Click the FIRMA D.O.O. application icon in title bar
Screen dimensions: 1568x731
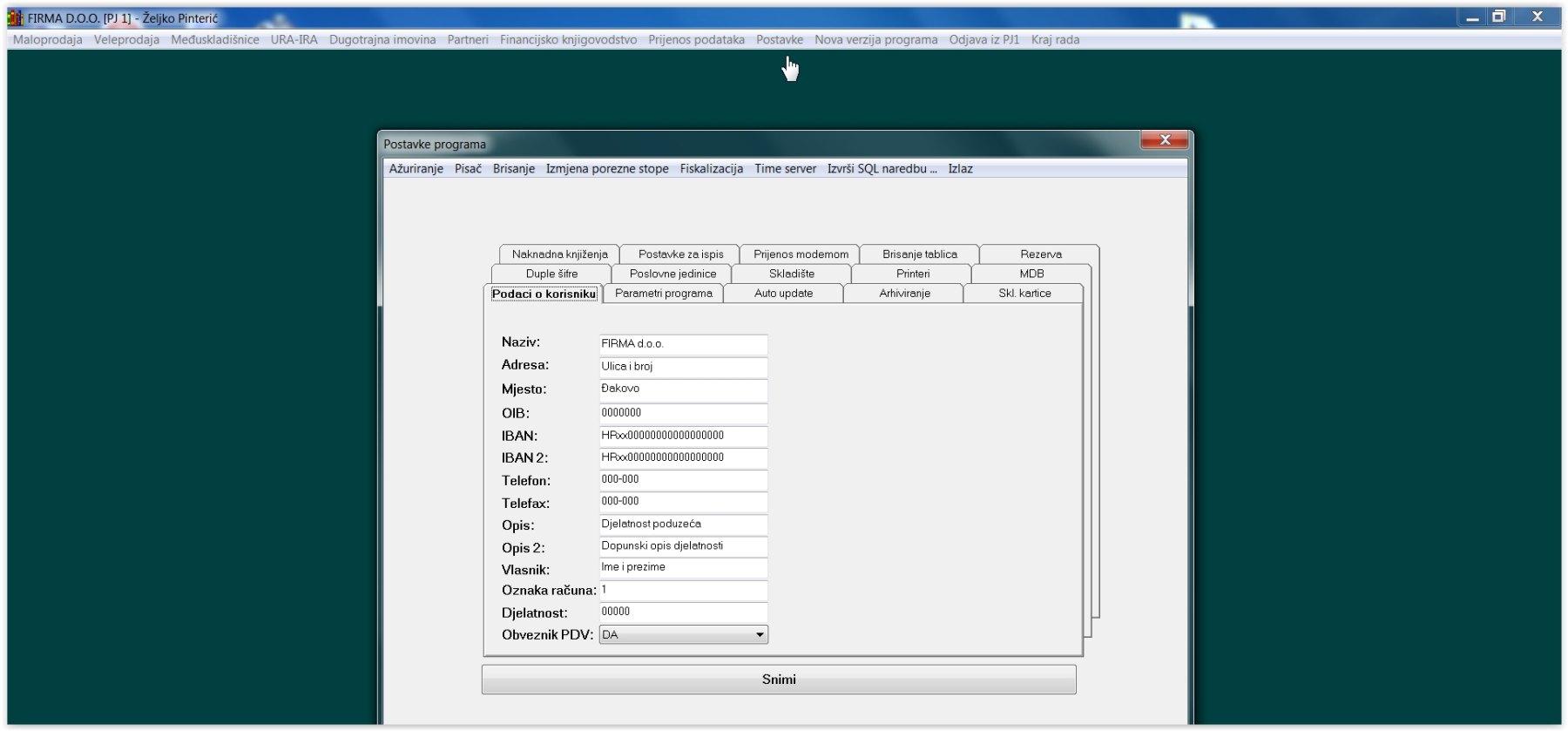15,17
